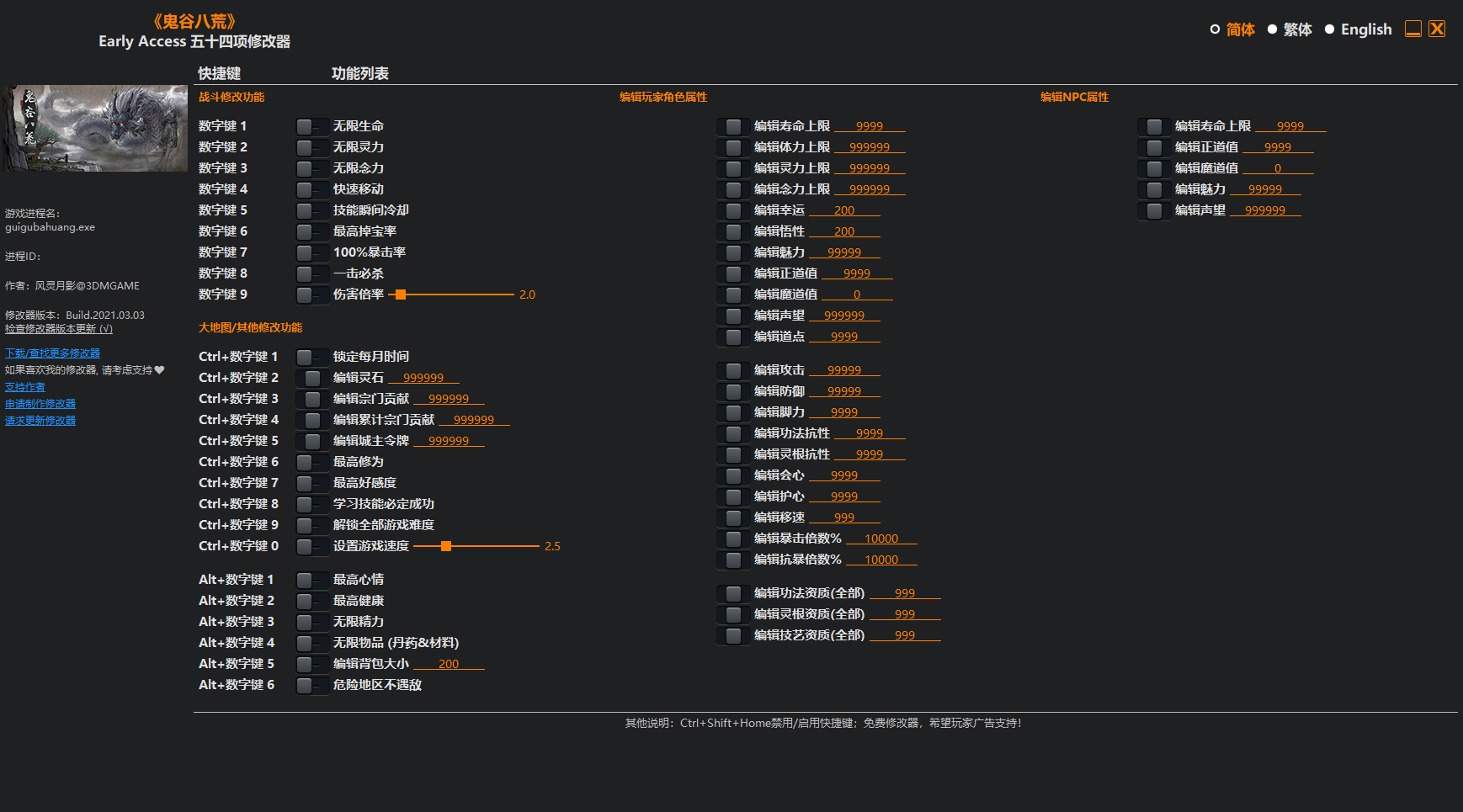Screen dimensions: 1463x812
Task: Edit the 编辑移速 value field
Action: pos(844,517)
